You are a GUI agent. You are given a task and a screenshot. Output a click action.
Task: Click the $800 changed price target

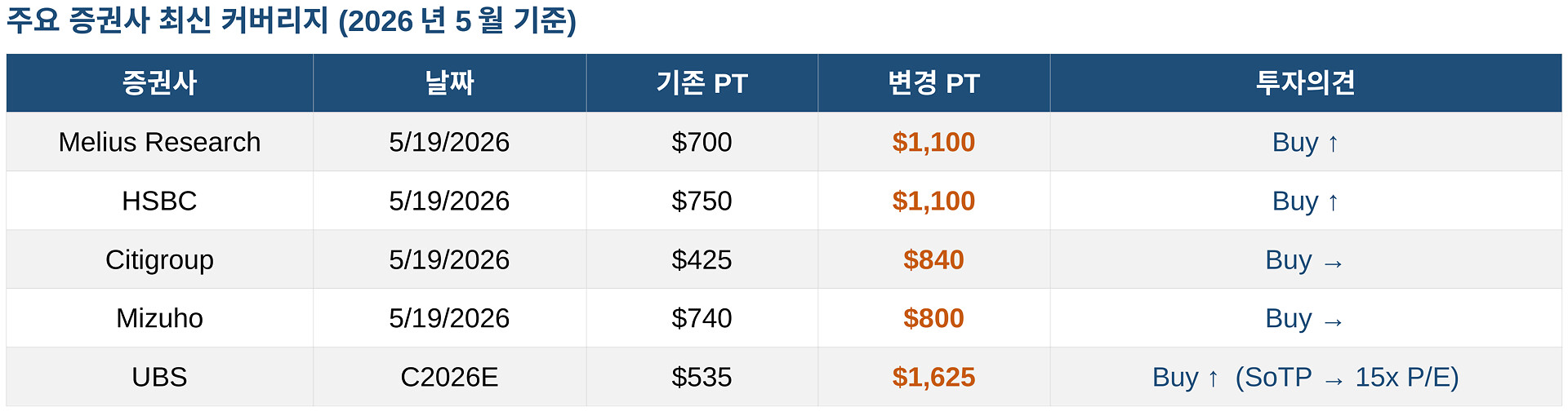[933, 318]
